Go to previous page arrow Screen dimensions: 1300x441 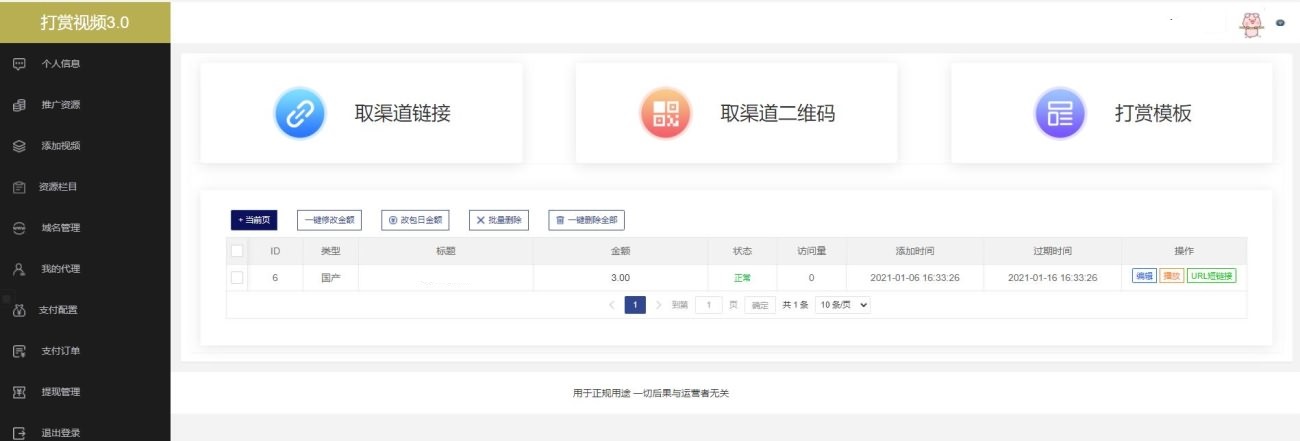pyautogui.click(x=612, y=305)
